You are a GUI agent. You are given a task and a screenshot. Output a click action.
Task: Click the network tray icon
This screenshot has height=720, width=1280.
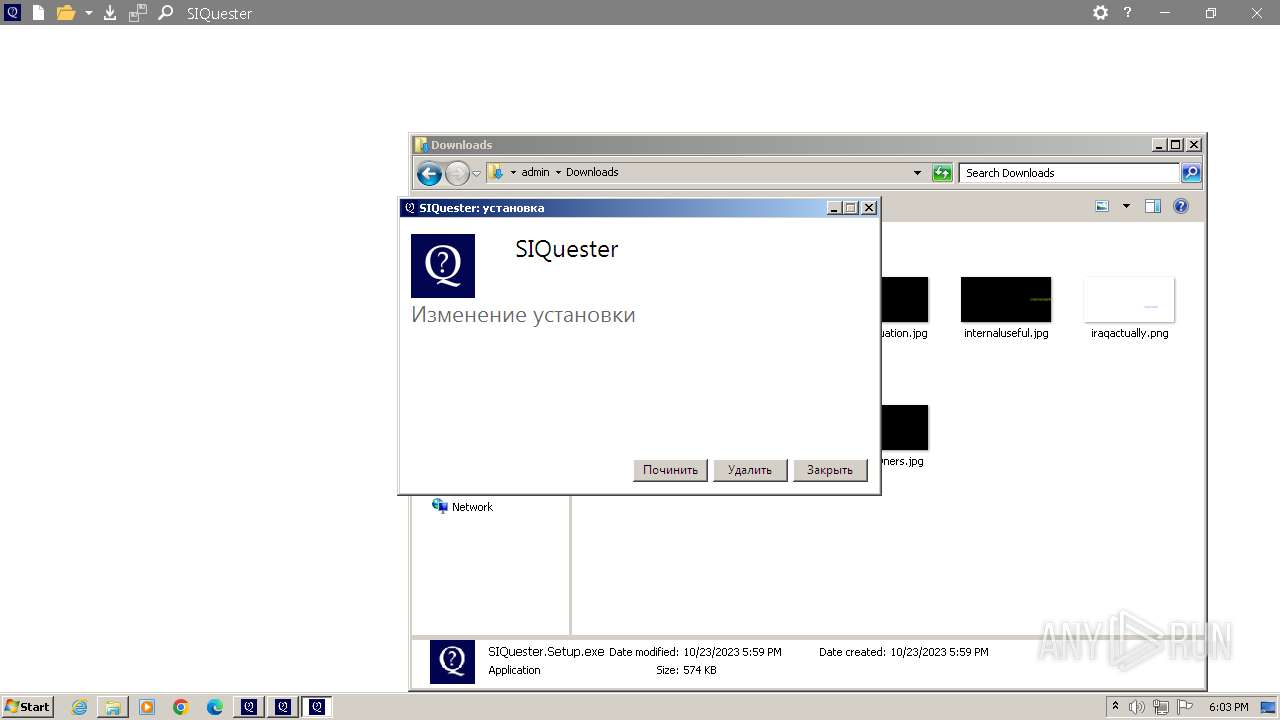tap(1161, 707)
